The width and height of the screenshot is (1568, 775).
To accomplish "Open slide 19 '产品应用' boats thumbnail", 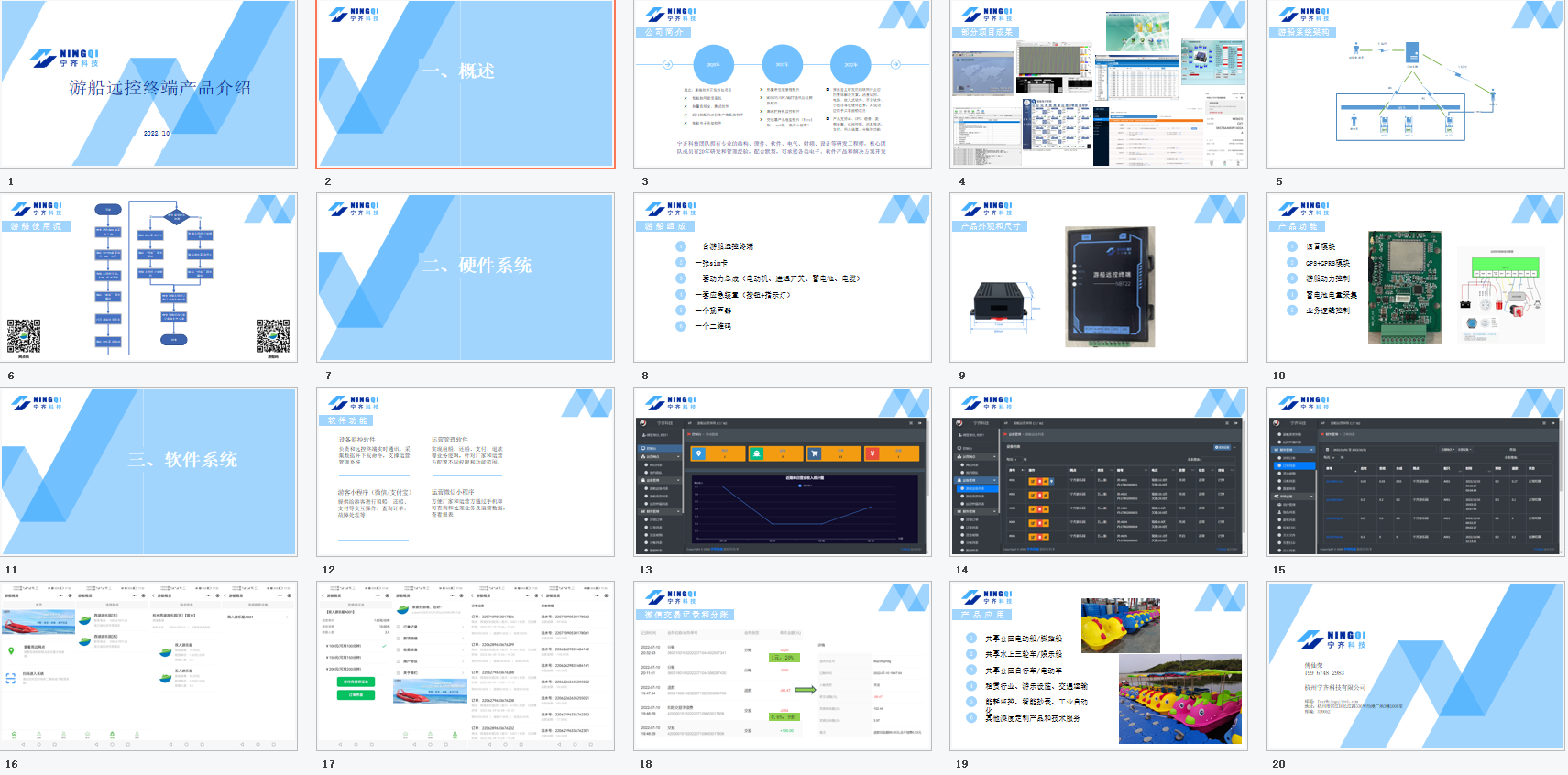I will pos(1099,666).
